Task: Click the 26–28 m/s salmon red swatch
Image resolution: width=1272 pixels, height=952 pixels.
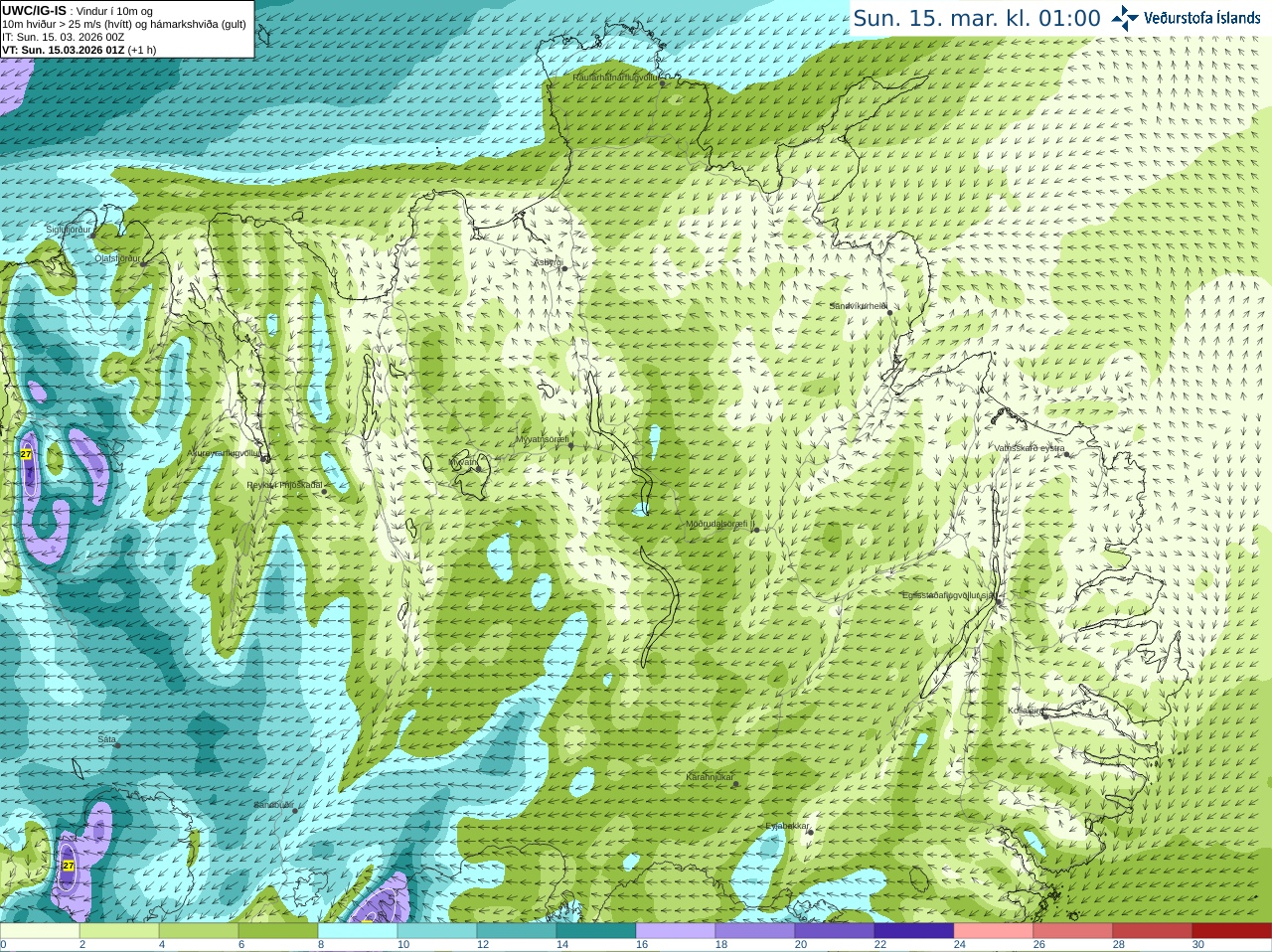Action: click(x=1073, y=931)
